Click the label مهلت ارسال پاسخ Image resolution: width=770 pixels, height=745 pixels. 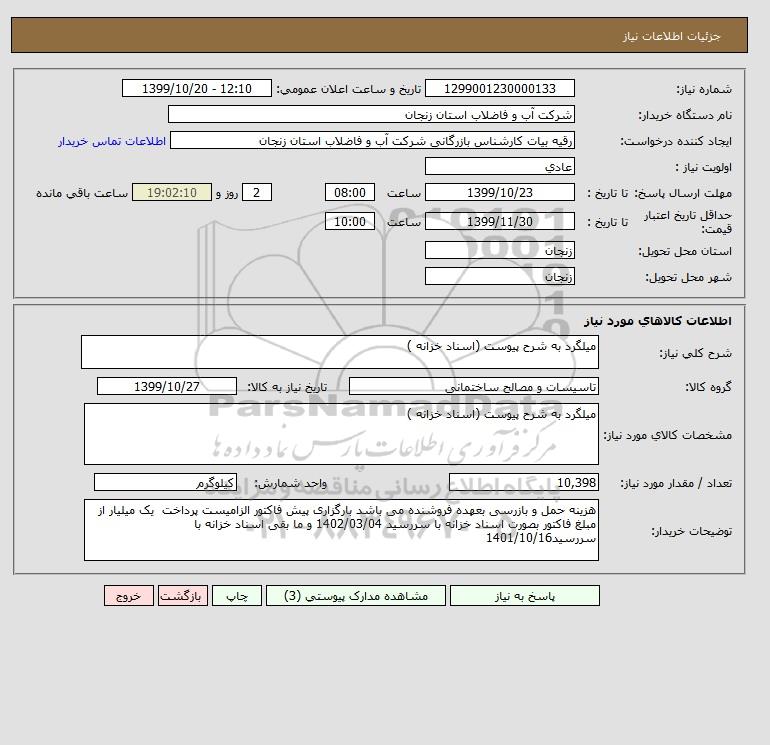coord(683,193)
